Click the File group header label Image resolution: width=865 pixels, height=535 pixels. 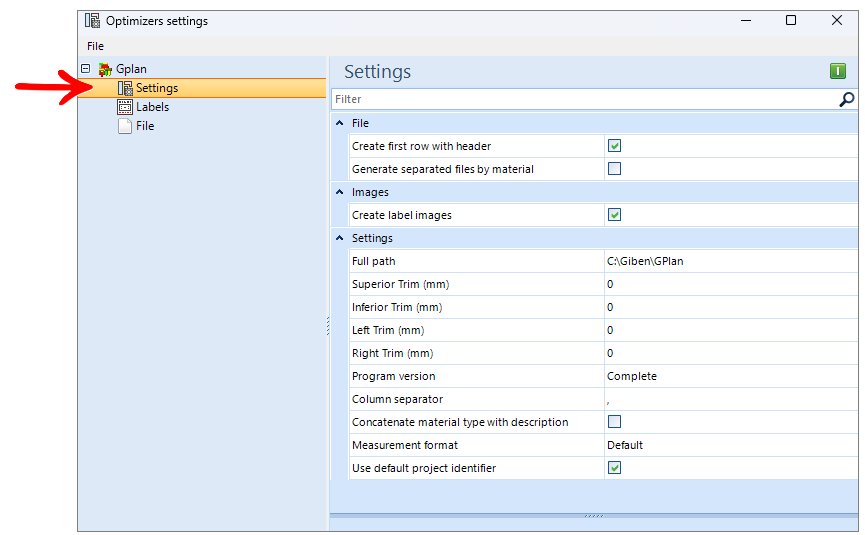[360, 123]
